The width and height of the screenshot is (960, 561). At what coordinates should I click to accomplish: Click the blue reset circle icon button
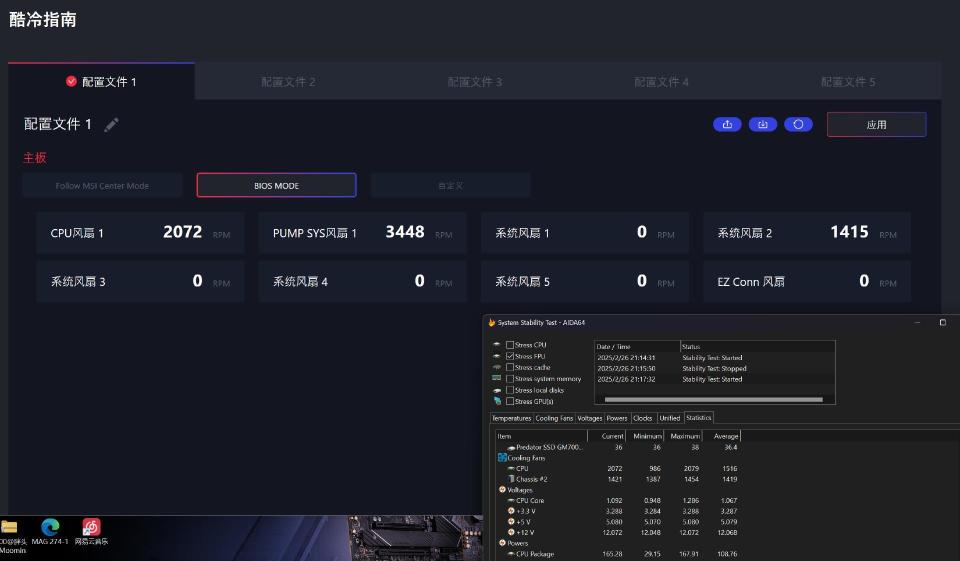coord(798,124)
